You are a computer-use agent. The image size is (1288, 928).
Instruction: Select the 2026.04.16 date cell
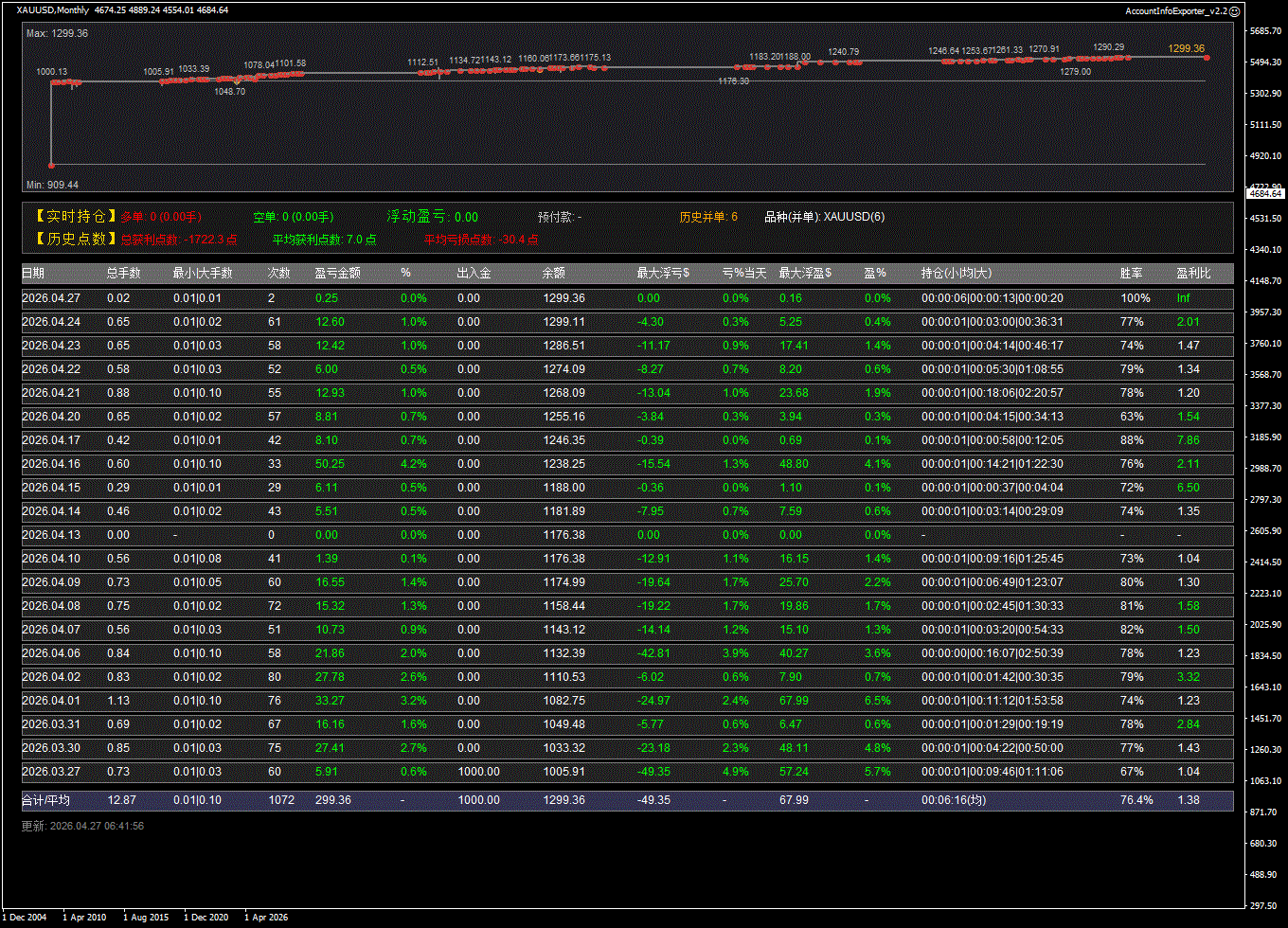51,464
